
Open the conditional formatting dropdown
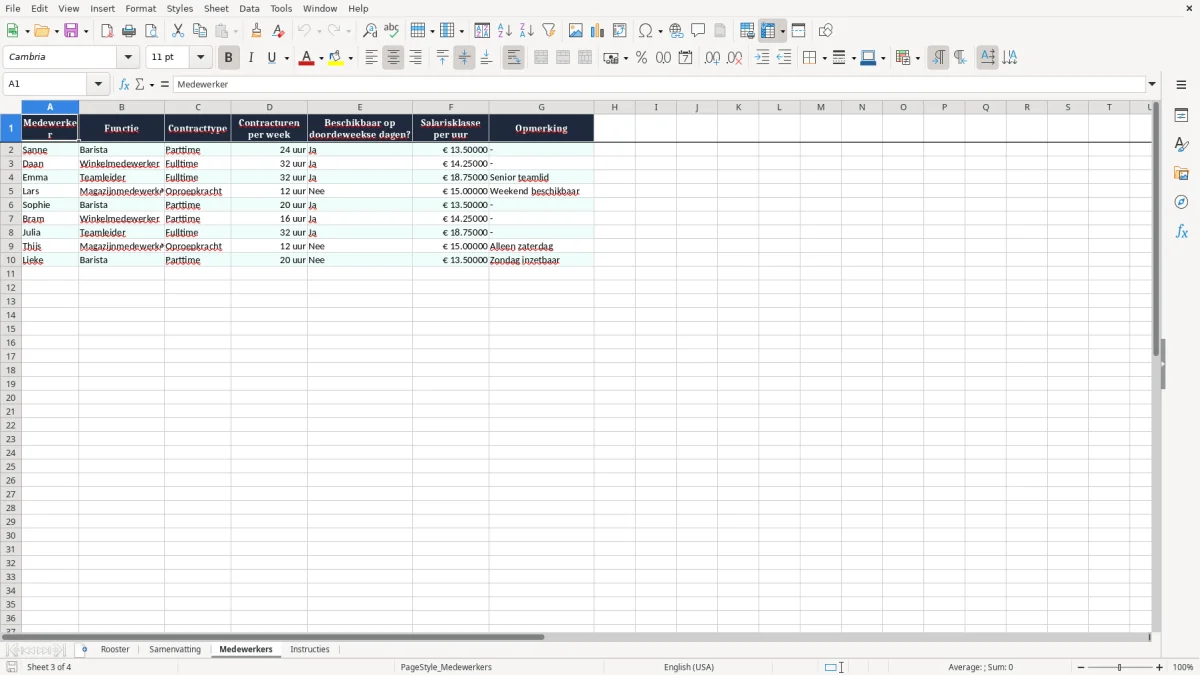pos(917,58)
